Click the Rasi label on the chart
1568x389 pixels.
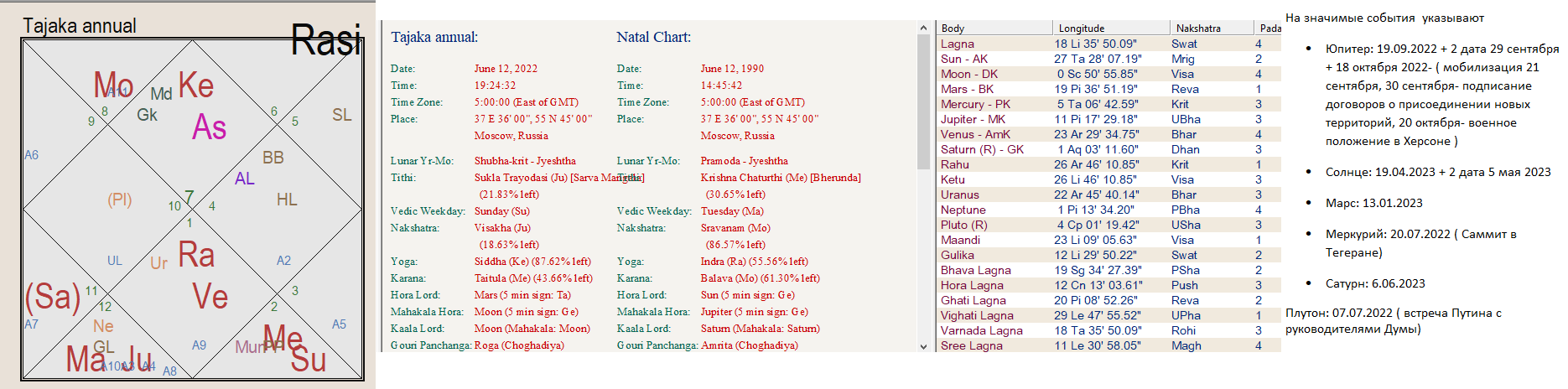pyautogui.click(x=327, y=40)
